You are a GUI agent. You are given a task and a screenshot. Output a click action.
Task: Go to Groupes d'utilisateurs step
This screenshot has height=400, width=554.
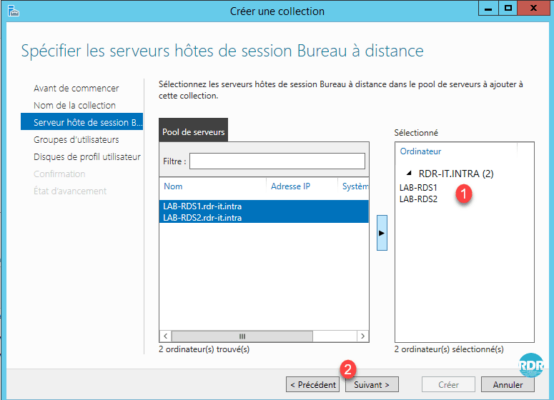76,140
